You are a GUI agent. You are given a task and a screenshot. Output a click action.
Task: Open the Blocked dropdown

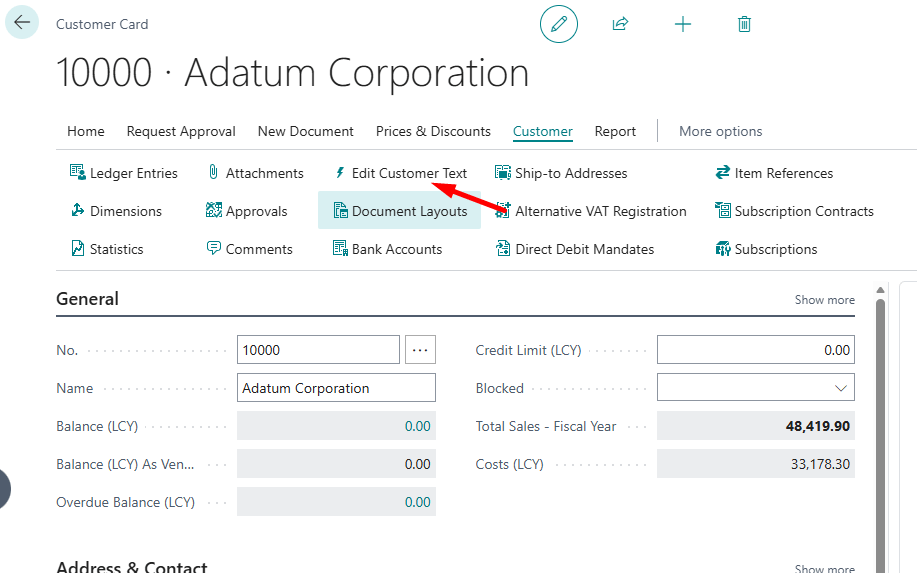755,388
